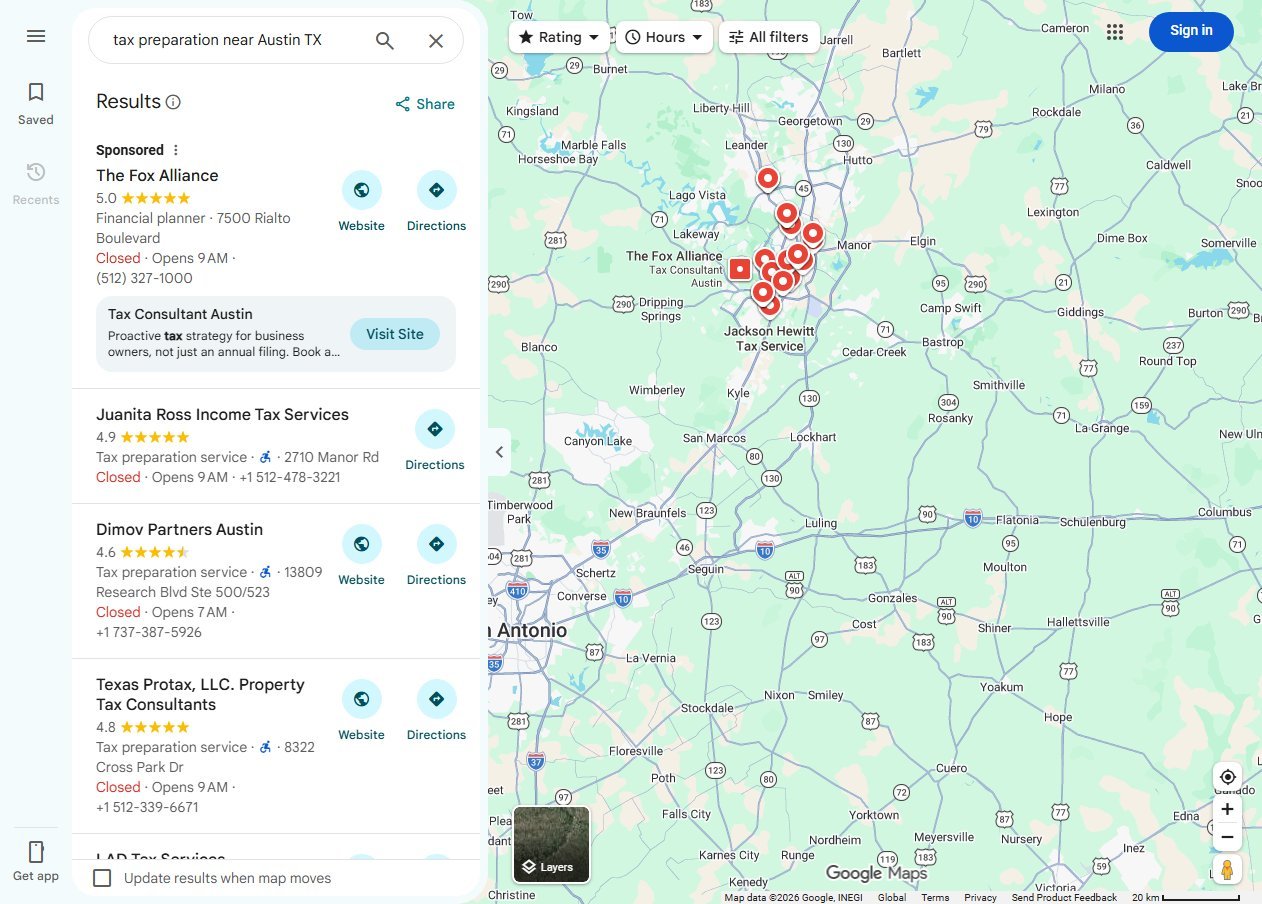Open the Sponsored three-dot options
The image size is (1262, 904).
176,150
